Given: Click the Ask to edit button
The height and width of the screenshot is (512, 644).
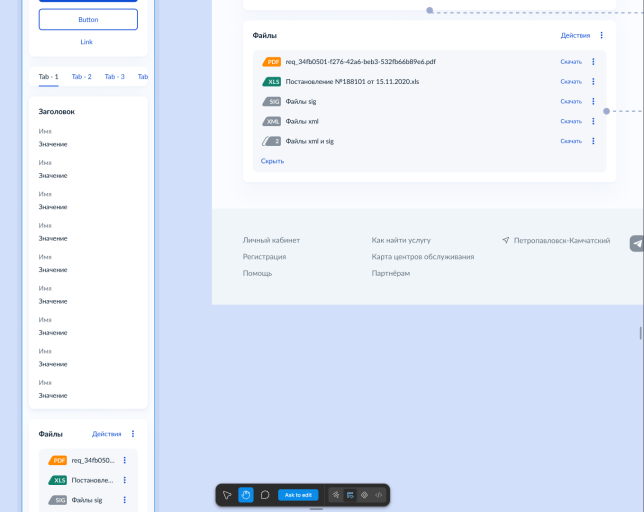Looking at the screenshot, I should click(x=298, y=495).
